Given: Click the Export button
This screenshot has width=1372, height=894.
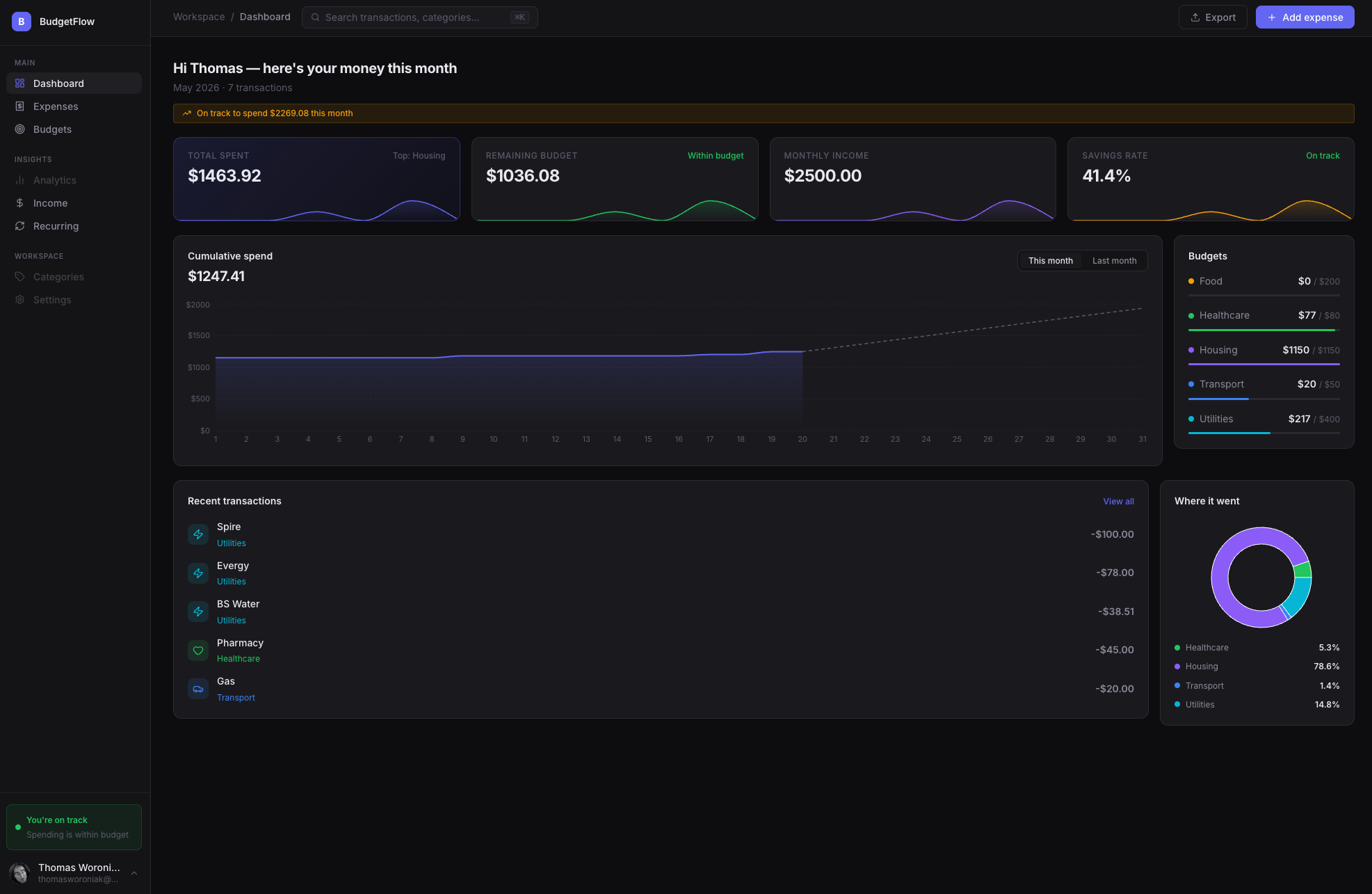Looking at the screenshot, I should pyautogui.click(x=1213, y=17).
